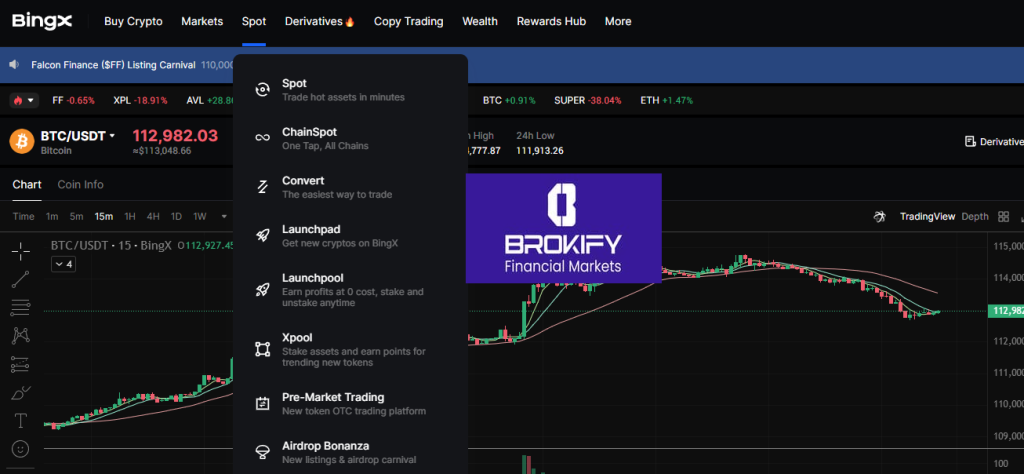Switch chart view to TradingView
The height and width of the screenshot is (474, 1024).
tap(927, 216)
